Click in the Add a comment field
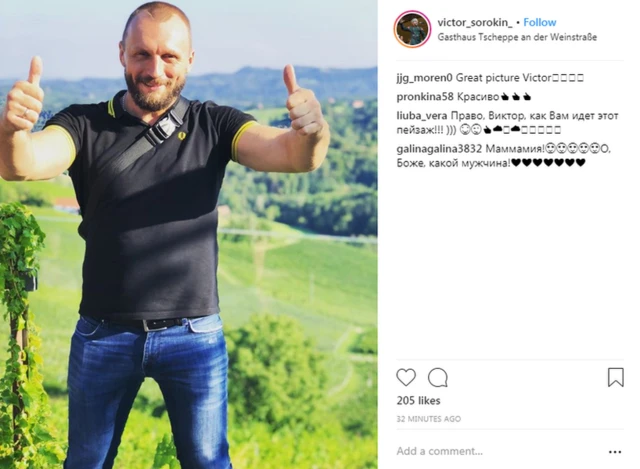Screen dimensions: 640x469 coord(499,451)
